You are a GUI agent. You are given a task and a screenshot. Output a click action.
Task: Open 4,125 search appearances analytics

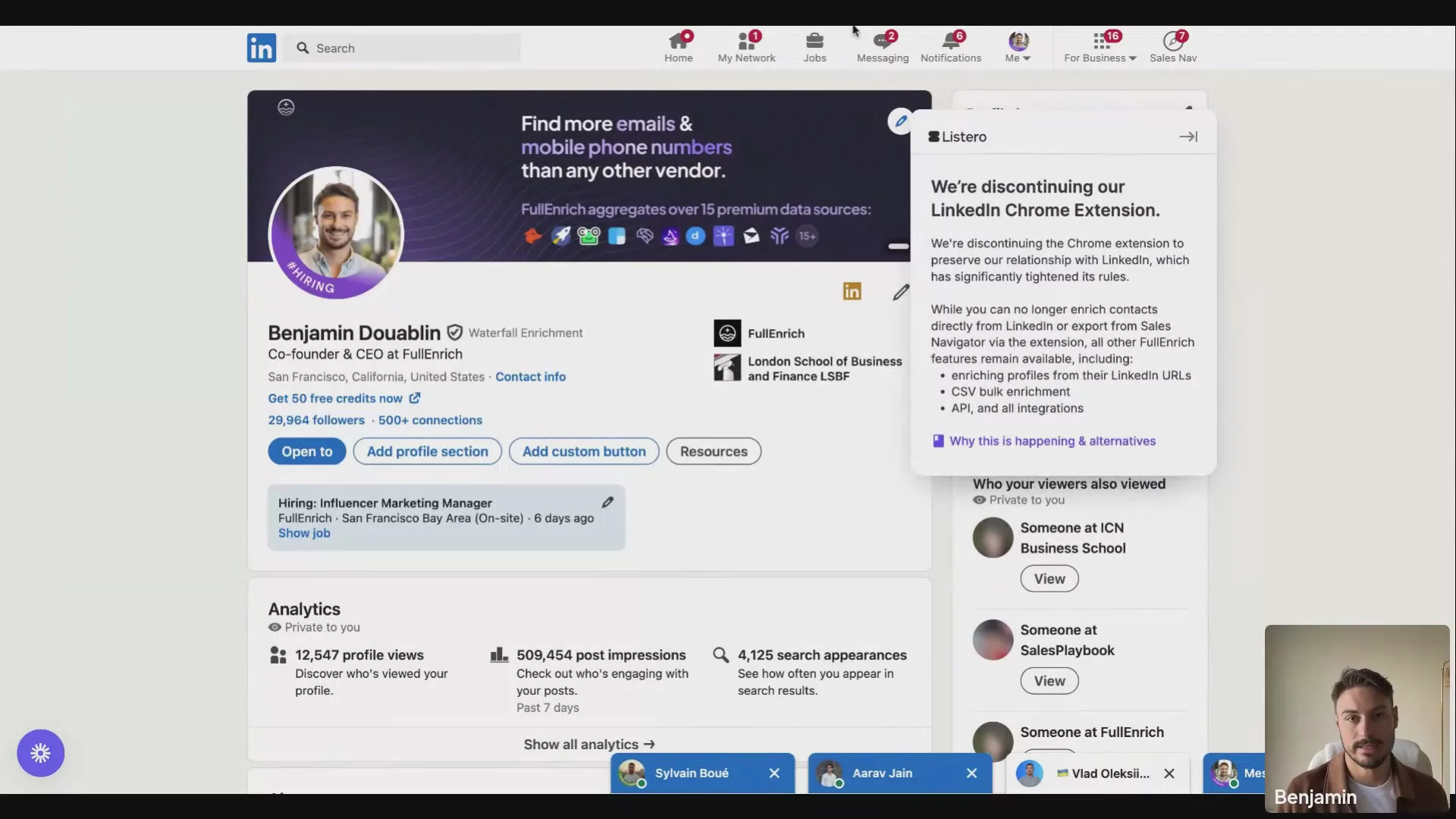click(x=822, y=655)
